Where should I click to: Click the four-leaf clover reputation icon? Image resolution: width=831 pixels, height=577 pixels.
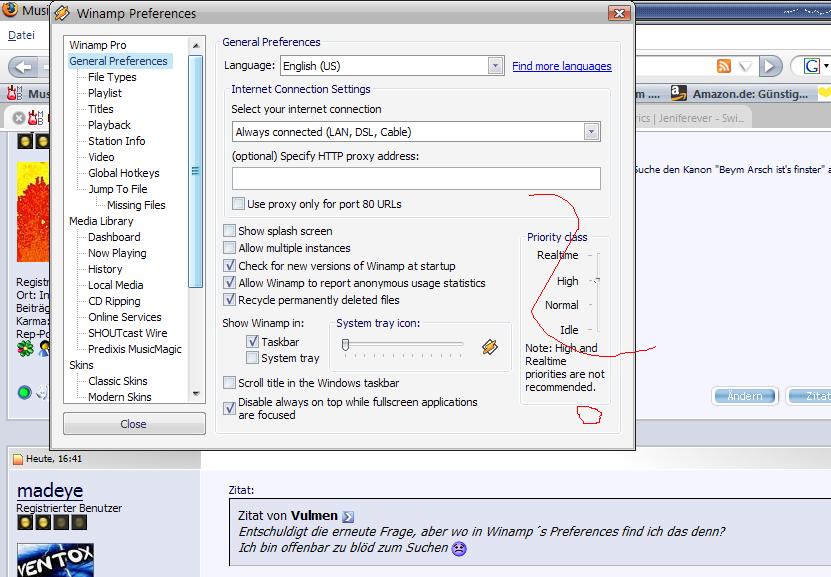click(x=25, y=348)
